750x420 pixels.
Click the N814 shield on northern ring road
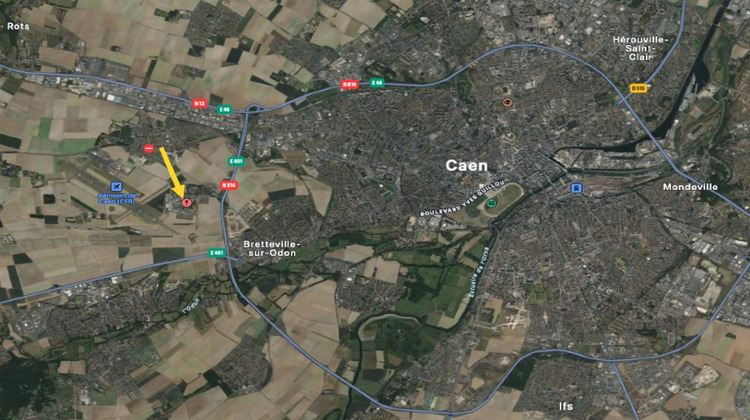tap(350, 85)
